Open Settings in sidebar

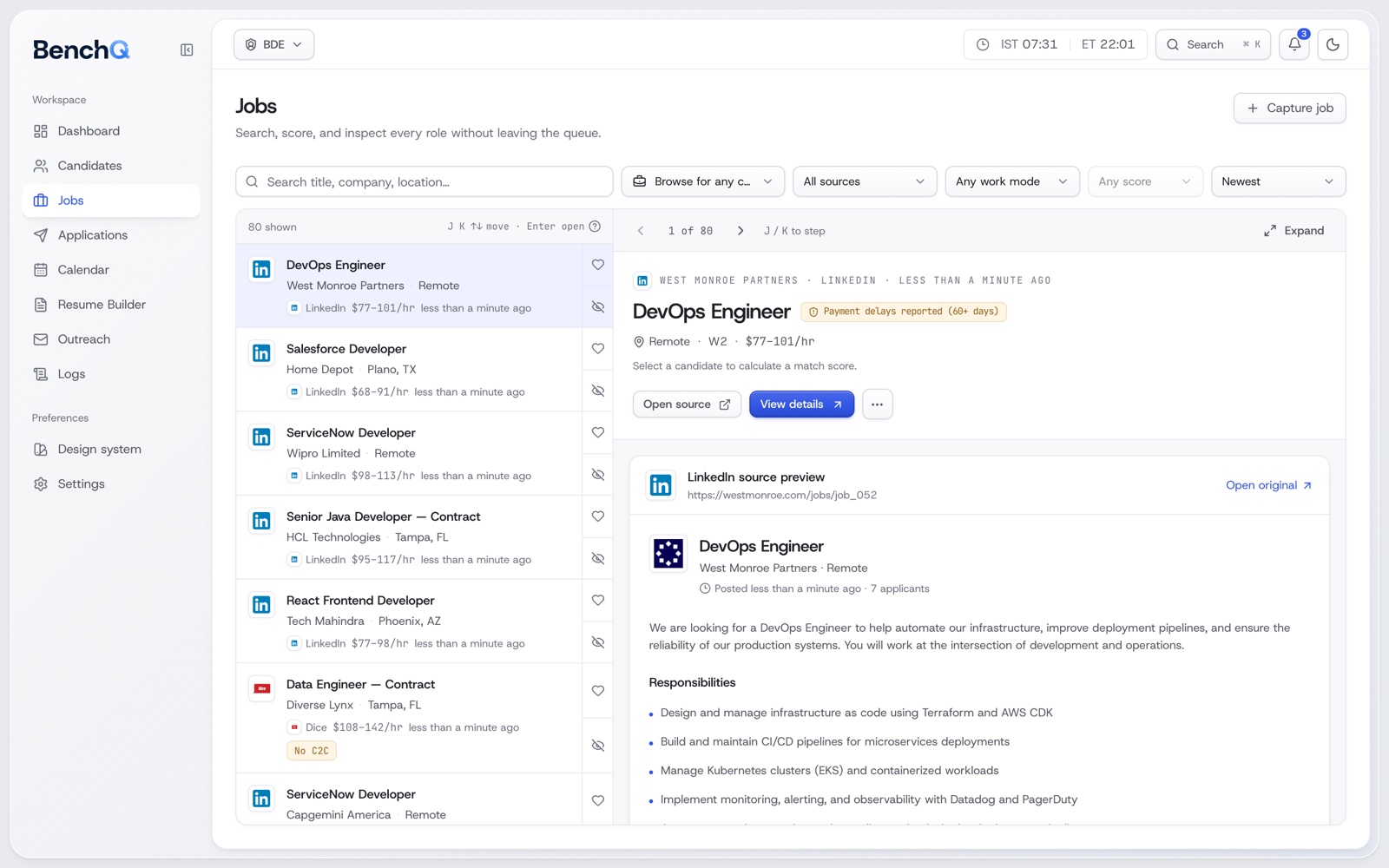[111, 484]
